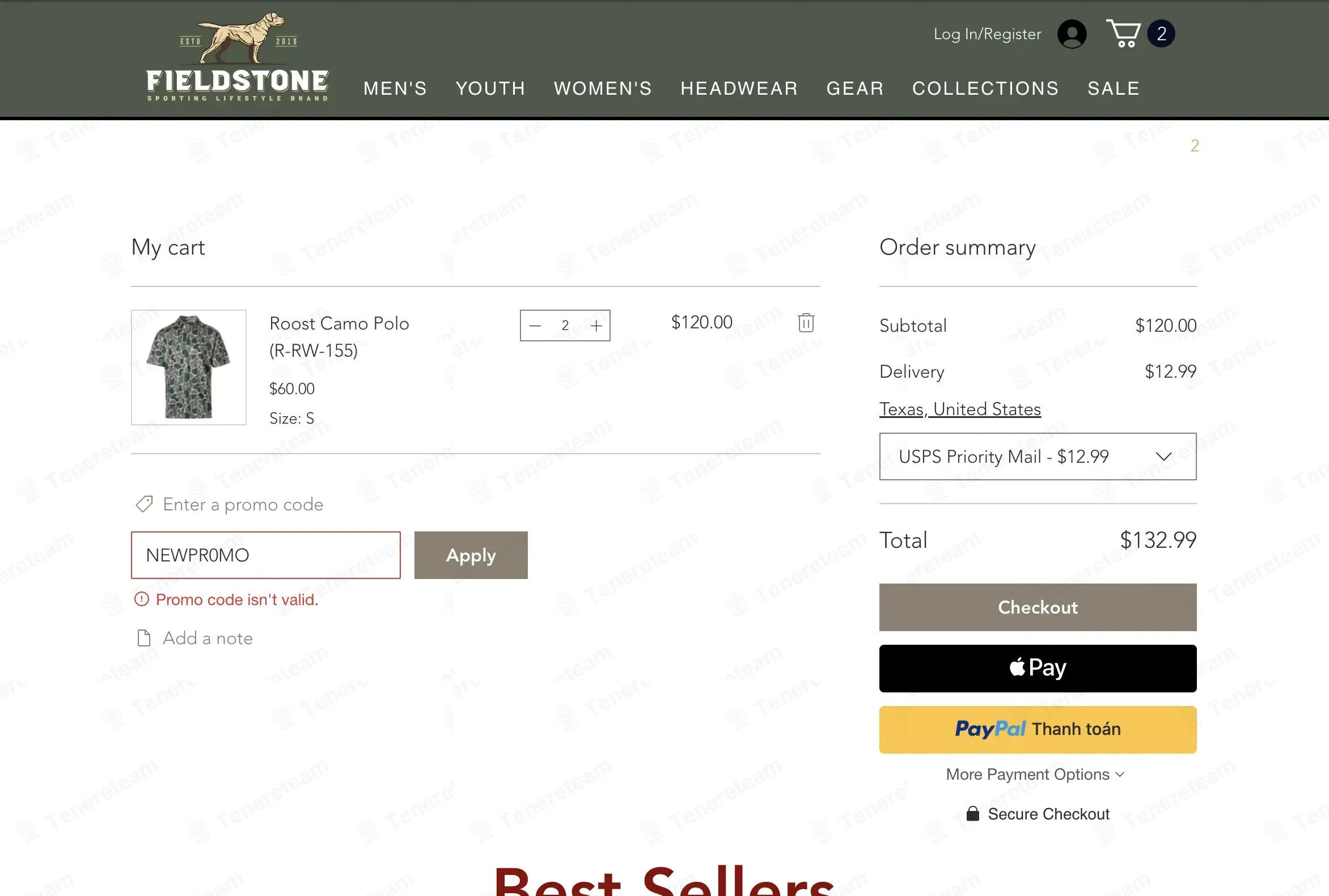Click the My cart heading
This screenshot has width=1329, height=896.
168,248
